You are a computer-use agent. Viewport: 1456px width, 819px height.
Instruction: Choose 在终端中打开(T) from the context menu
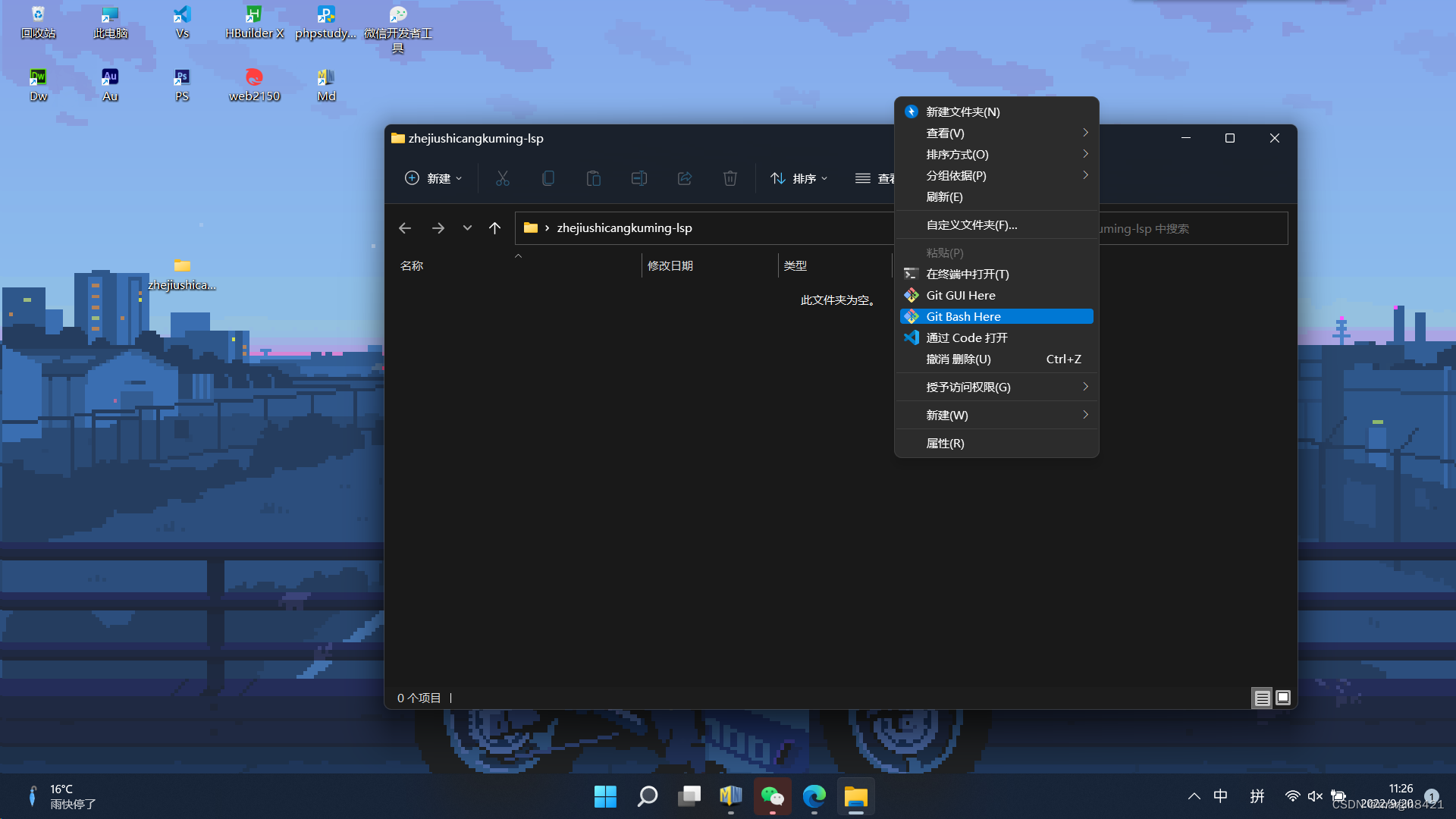996,274
